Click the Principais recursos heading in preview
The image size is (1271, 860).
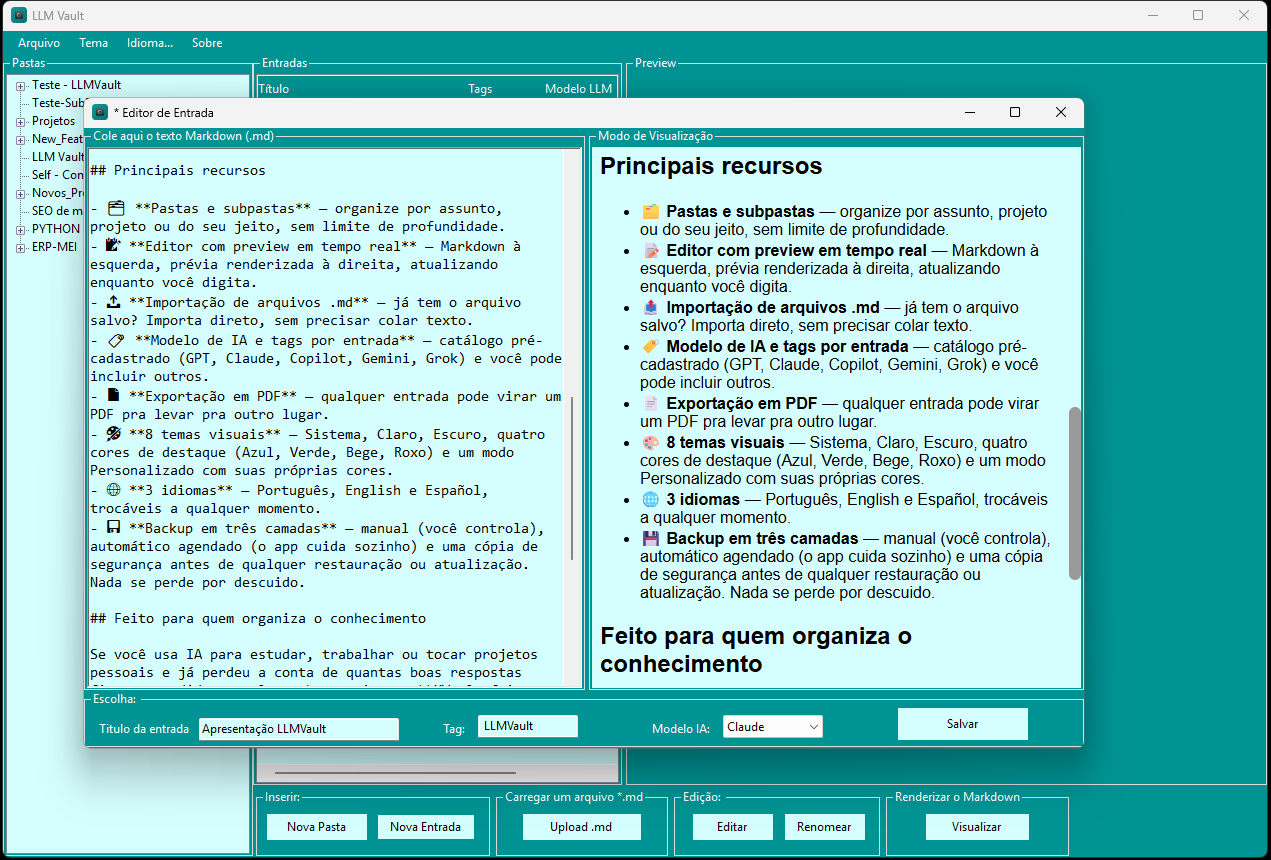click(x=711, y=166)
